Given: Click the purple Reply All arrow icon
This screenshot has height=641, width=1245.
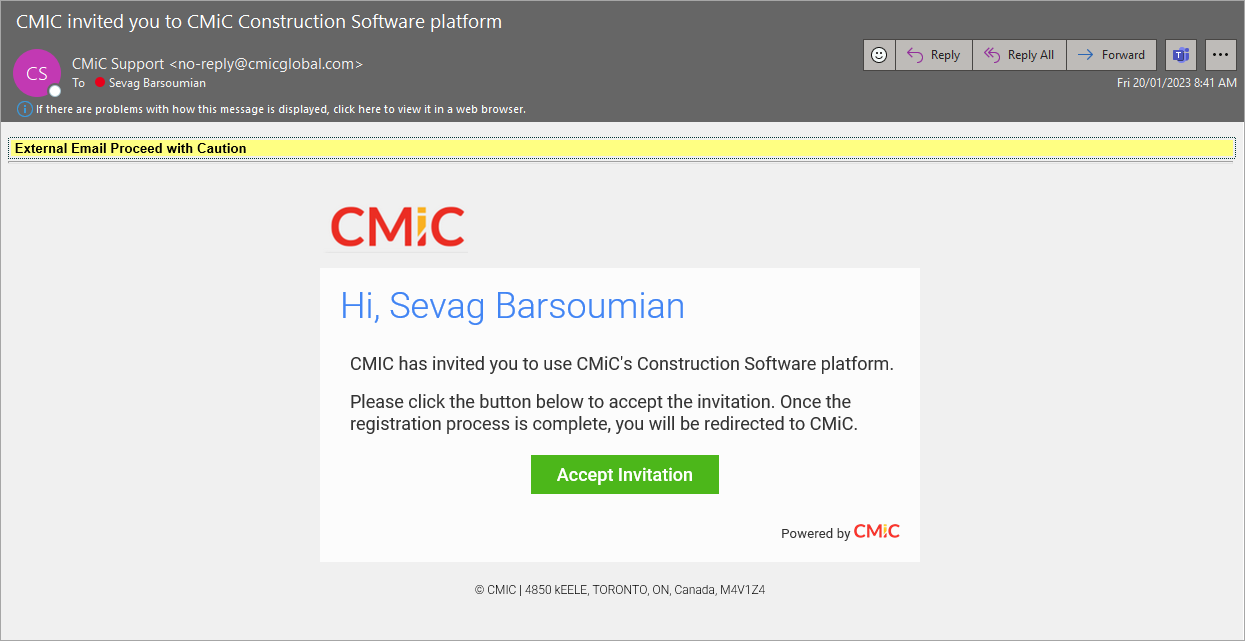Looking at the screenshot, I should point(991,54).
